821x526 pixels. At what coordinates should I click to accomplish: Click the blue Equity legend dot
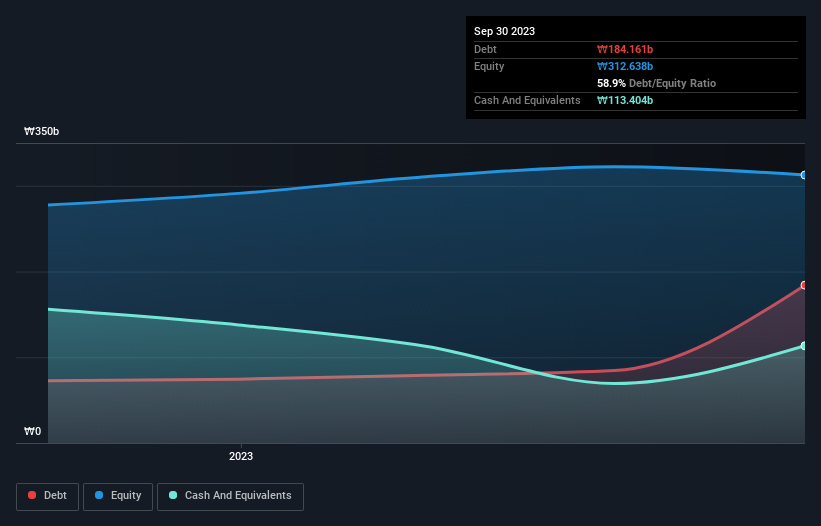pos(99,495)
